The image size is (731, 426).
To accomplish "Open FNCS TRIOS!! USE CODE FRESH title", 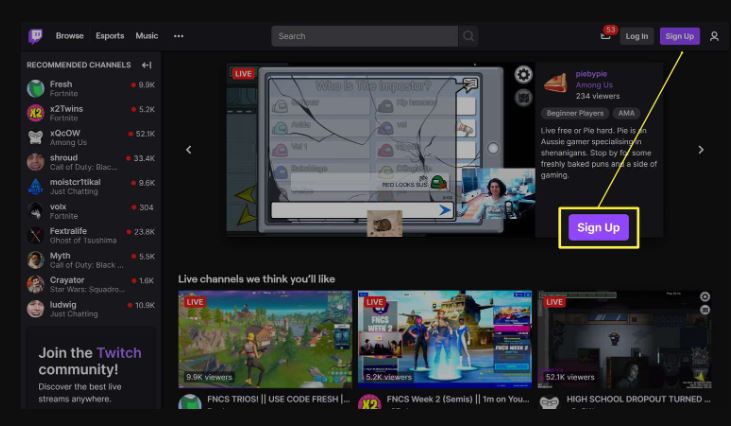I will 278,399.
